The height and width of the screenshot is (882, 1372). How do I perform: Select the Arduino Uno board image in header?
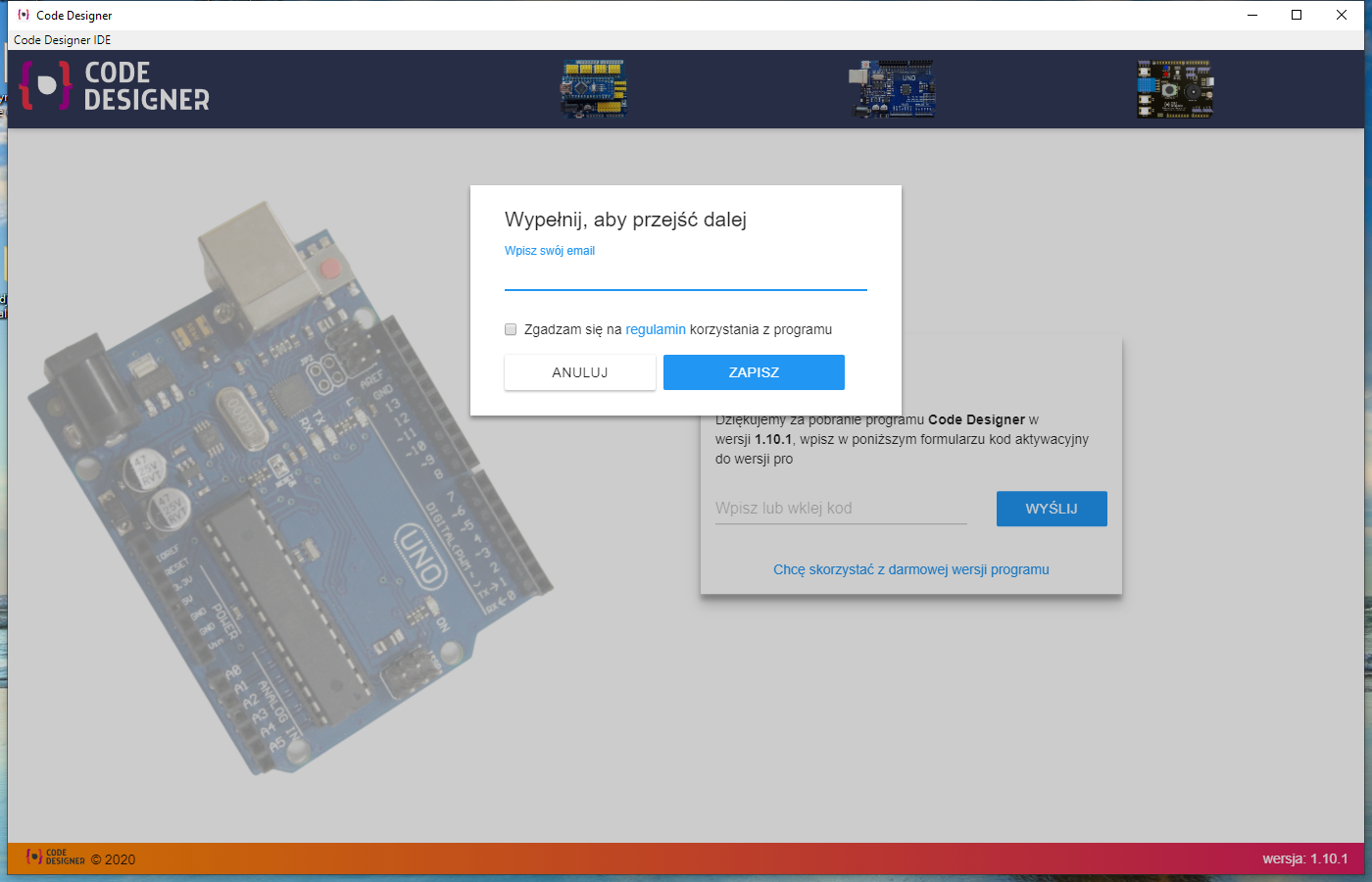point(893,88)
